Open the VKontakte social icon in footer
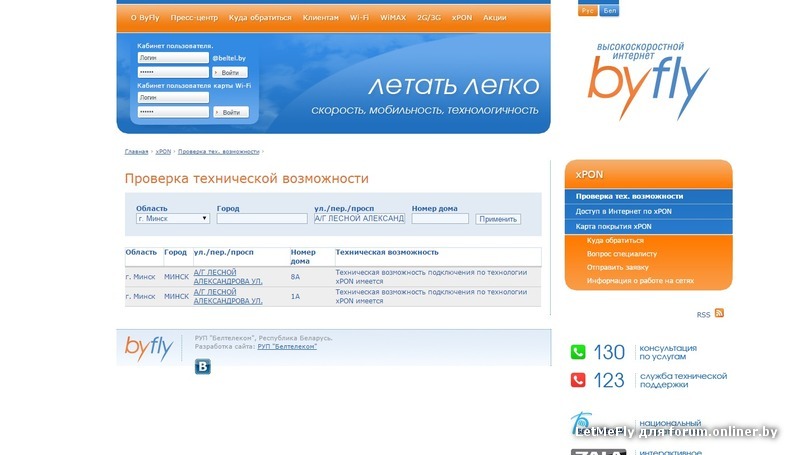 [203, 366]
